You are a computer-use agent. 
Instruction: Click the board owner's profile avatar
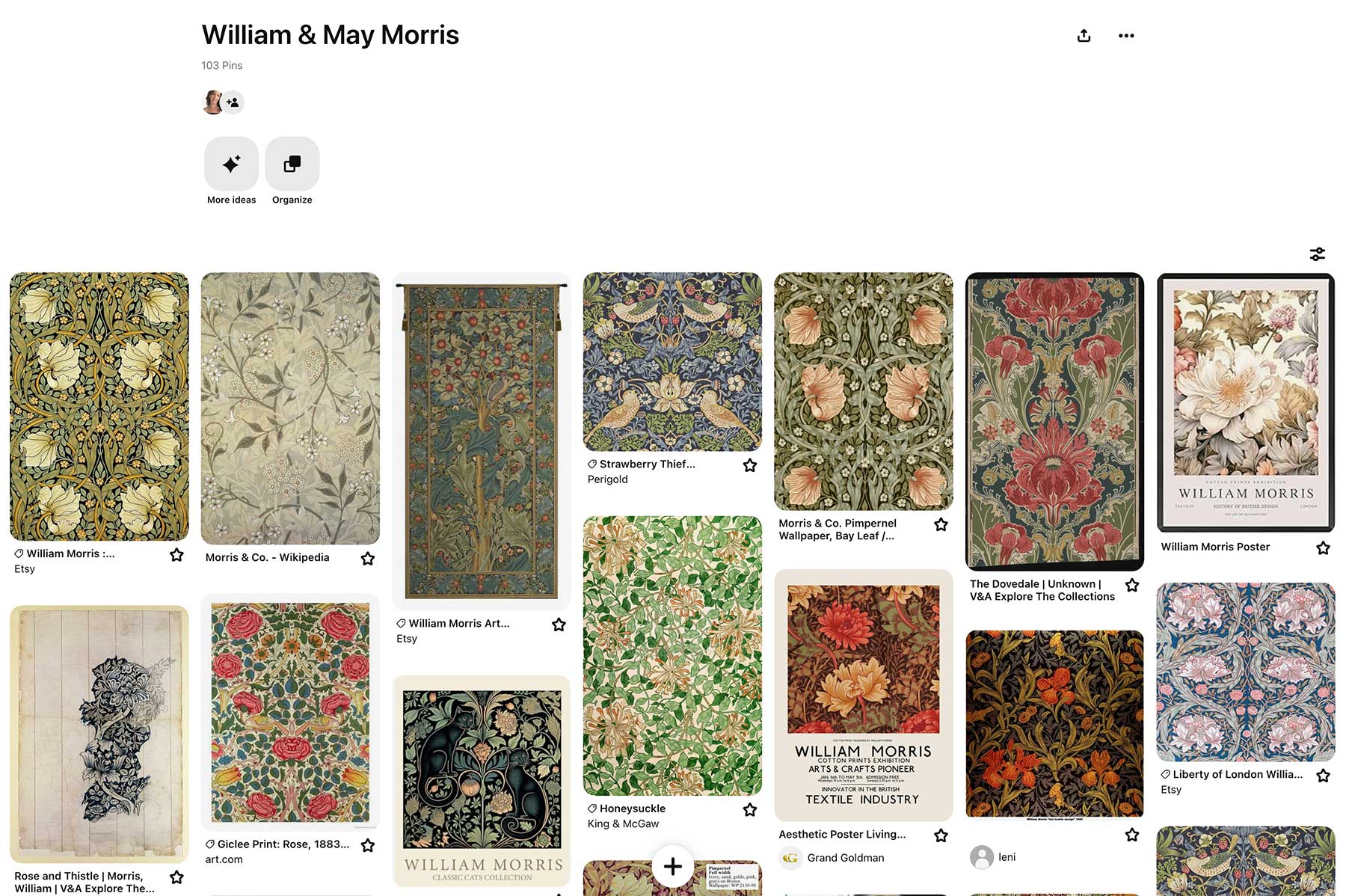(212, 102)
